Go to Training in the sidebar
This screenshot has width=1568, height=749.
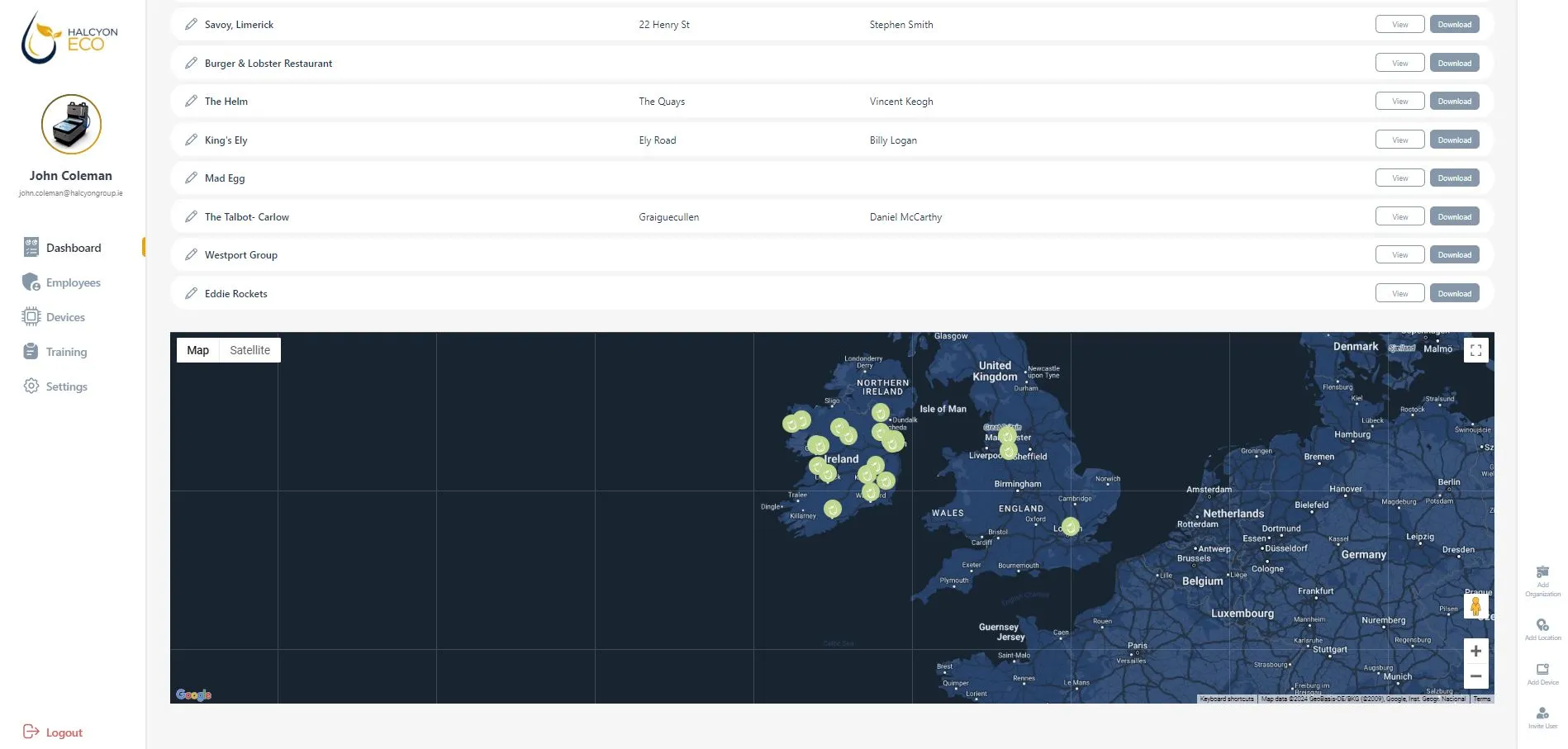[x=66, y=352]
